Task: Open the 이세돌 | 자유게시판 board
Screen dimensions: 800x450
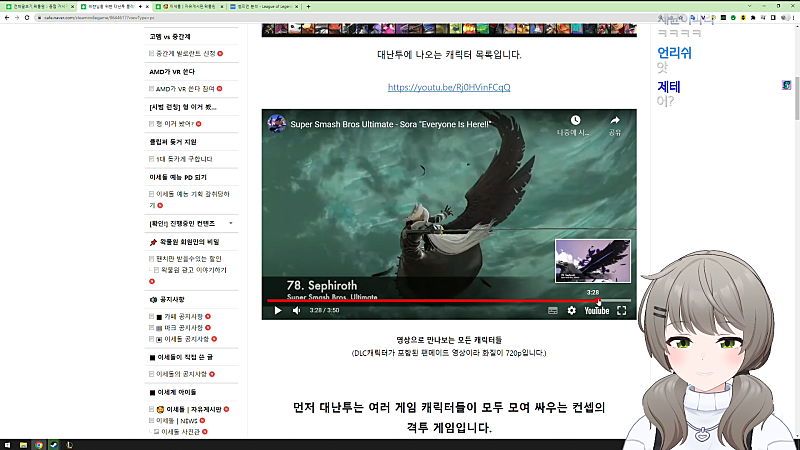Action: click(190, 410)
